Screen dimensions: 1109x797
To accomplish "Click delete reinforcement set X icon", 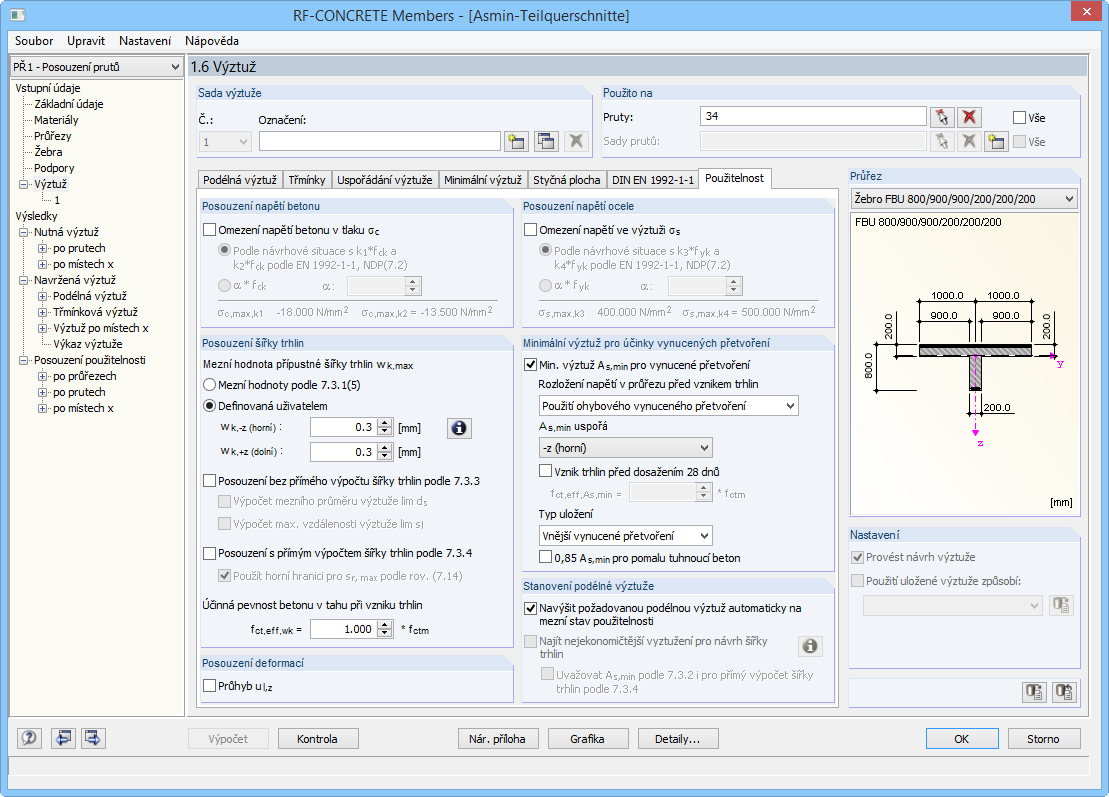I will point(576,141).
